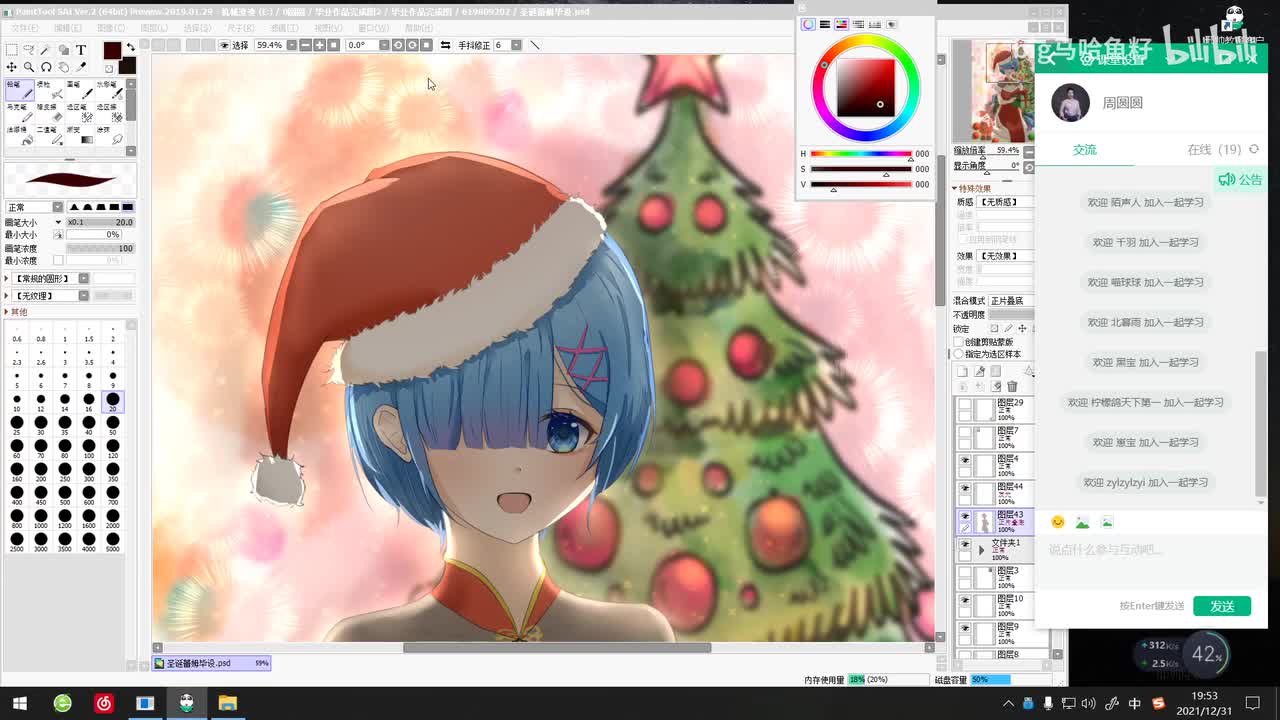Select the hand pan tool
Screen dimensions: 1280x720
click(x=64, y=67)
